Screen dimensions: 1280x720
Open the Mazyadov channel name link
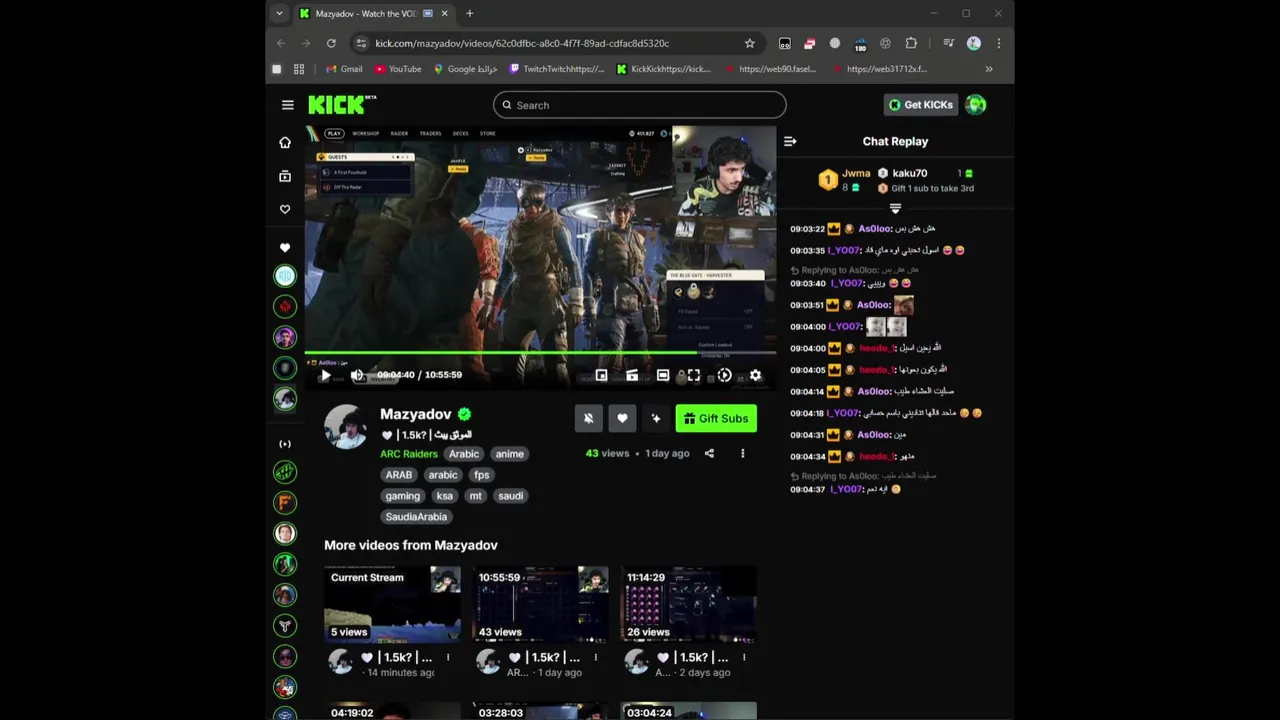415,414
